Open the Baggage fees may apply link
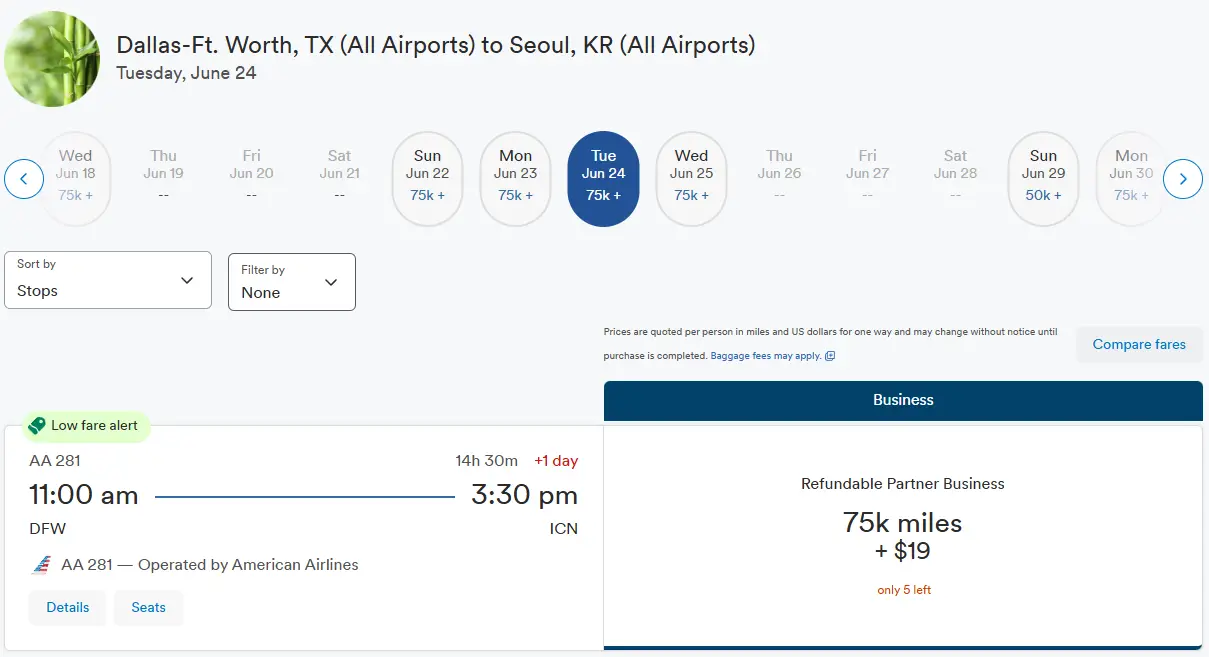The width and height of the screenshot is (1209, 657). (766, 356)
